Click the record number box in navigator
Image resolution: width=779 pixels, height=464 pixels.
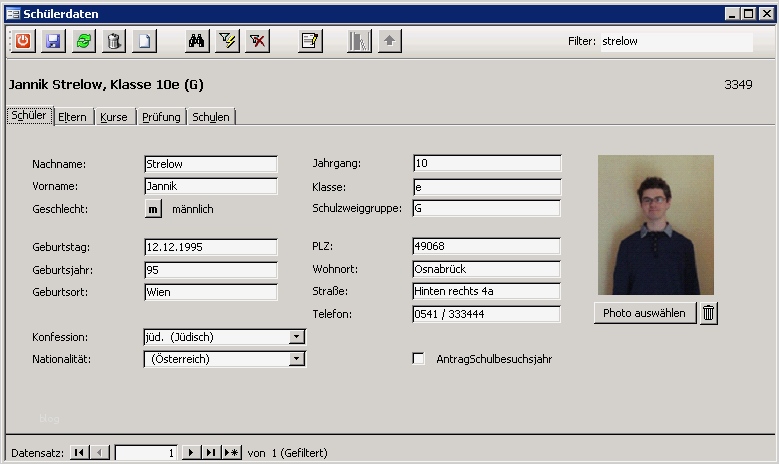pos(146,453)
